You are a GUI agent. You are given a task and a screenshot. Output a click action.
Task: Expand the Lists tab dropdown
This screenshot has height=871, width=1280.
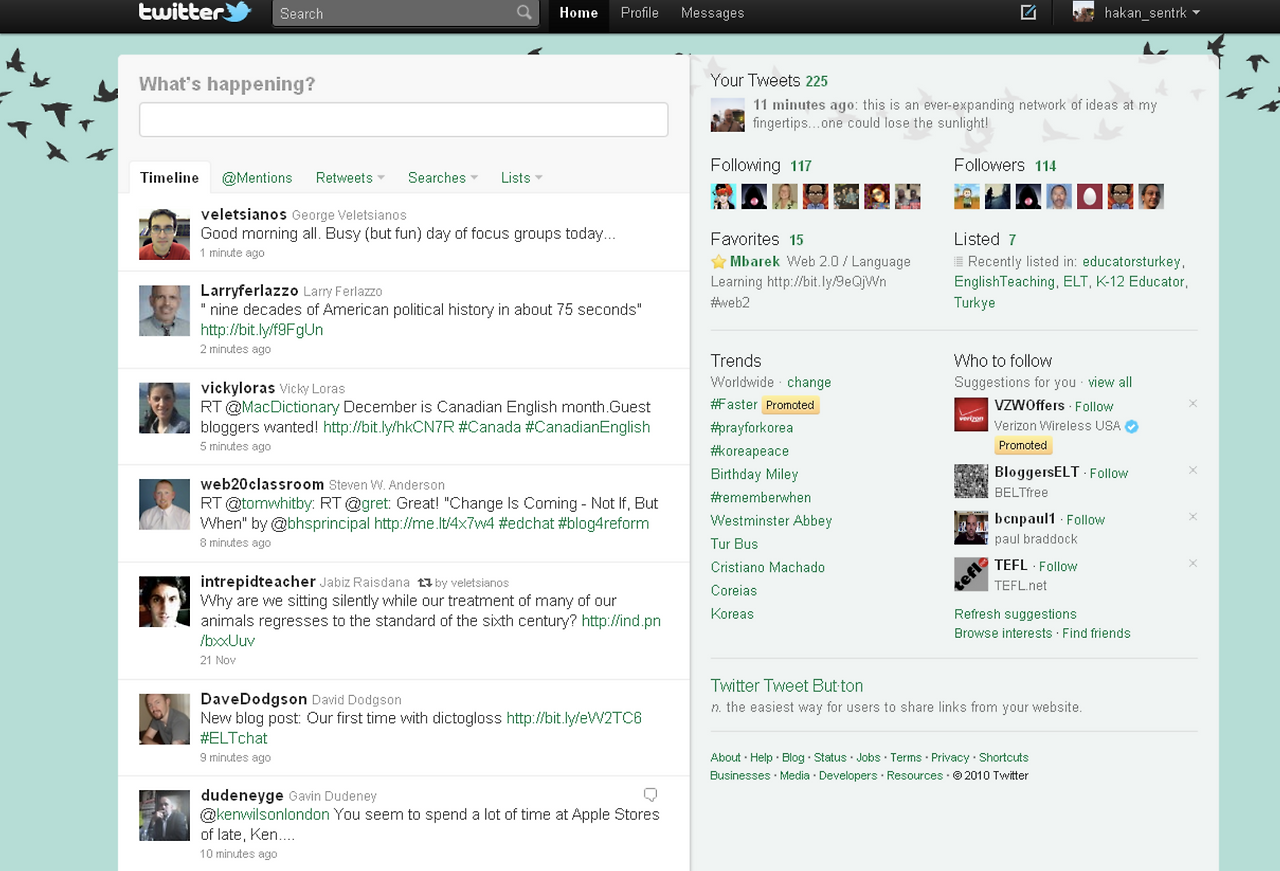(x=539, y=178)
